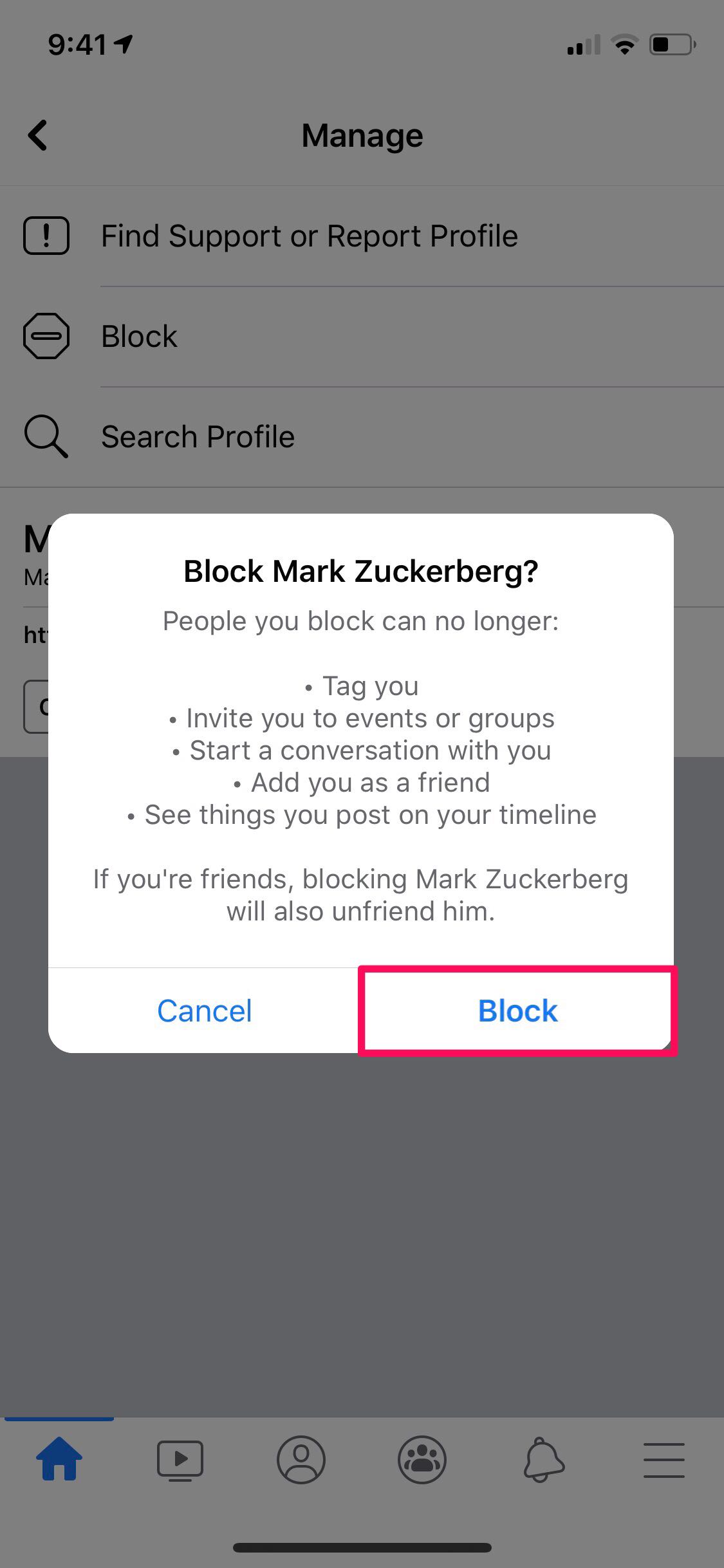Click the Block Mark Zuckerberg? heading
Screen dimensions: 724x1568
361,571
